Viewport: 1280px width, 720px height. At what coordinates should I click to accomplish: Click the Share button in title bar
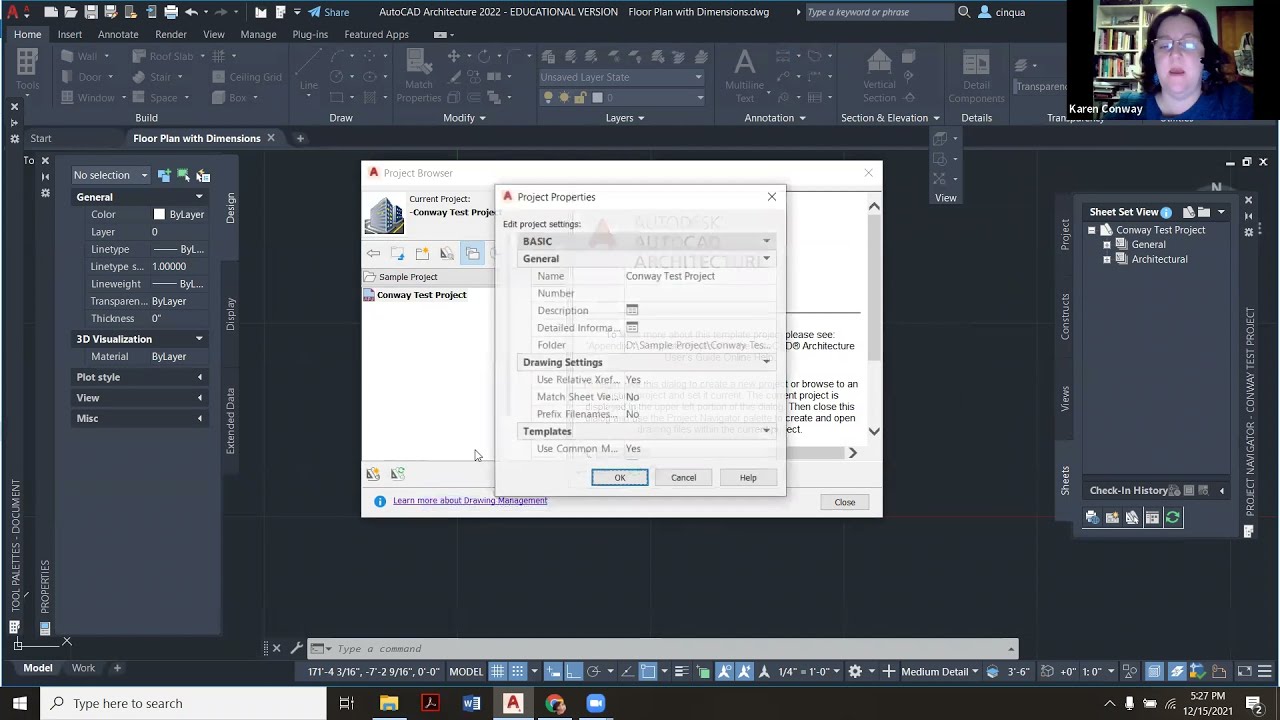[328, 12]
